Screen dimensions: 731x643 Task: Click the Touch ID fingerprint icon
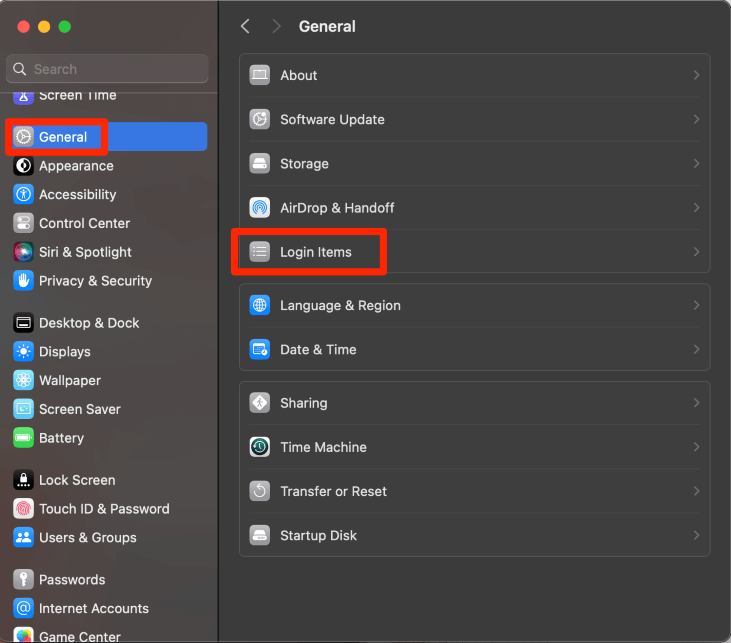[x=23, y=509]
